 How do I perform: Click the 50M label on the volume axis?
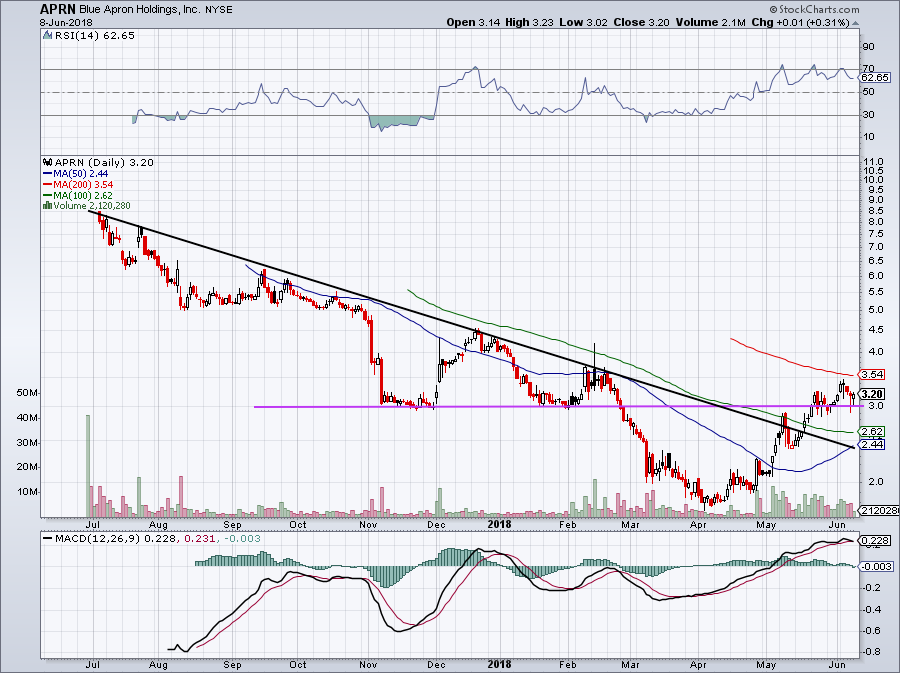(x=28, y=394)
